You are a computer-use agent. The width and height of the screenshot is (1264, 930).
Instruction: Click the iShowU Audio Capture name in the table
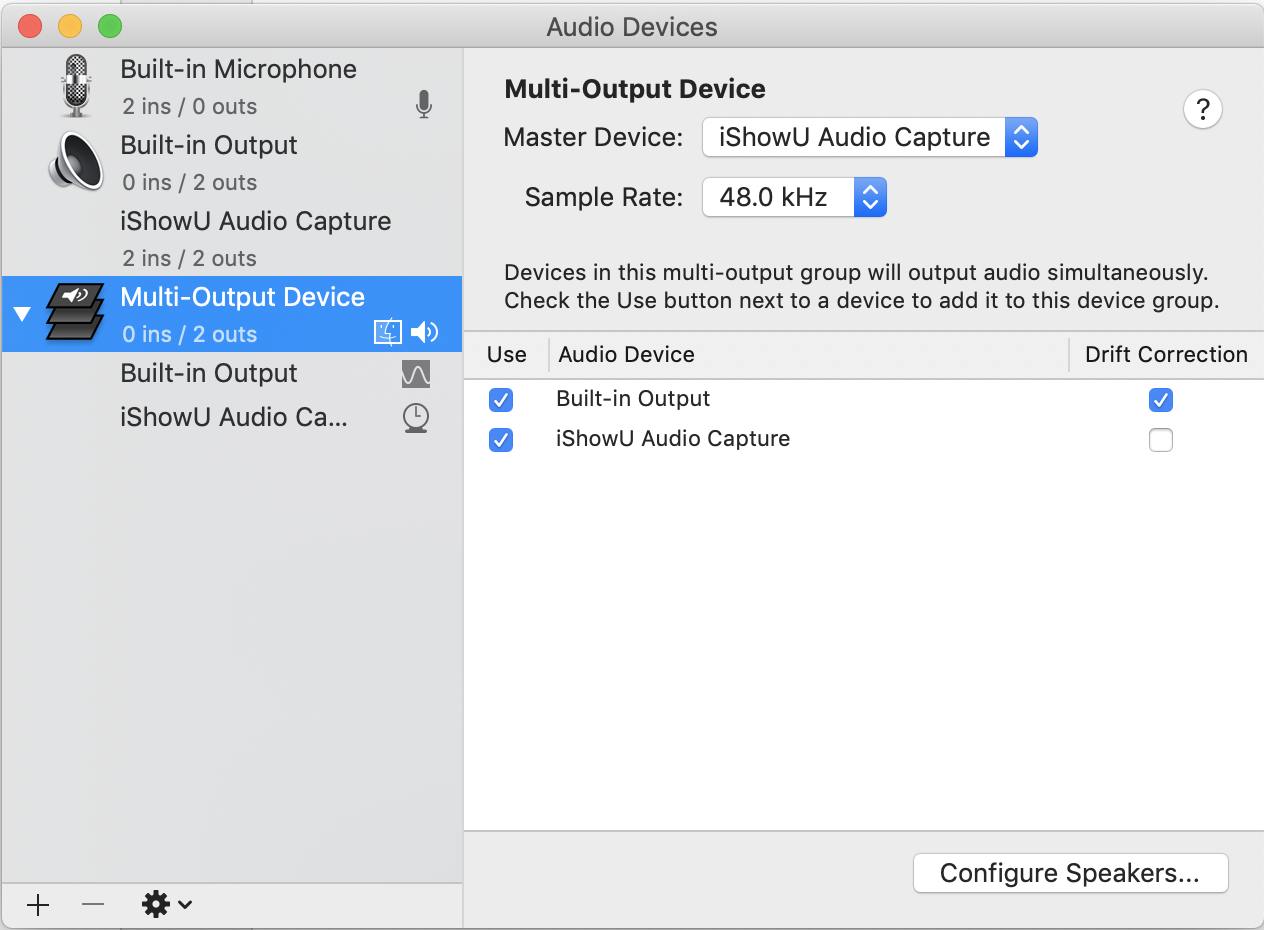673,438
